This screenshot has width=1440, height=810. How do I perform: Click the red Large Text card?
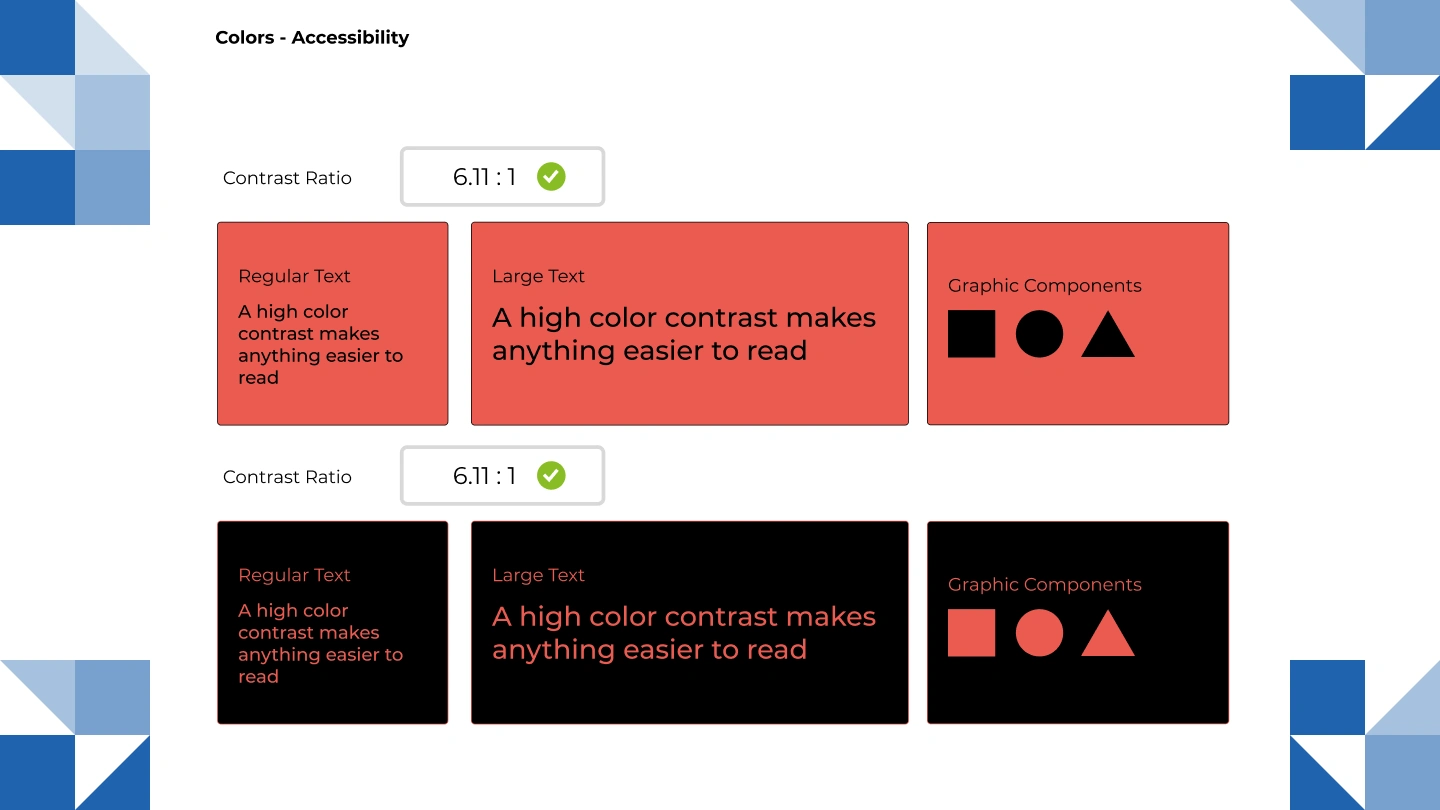click(x=690, y=324)
